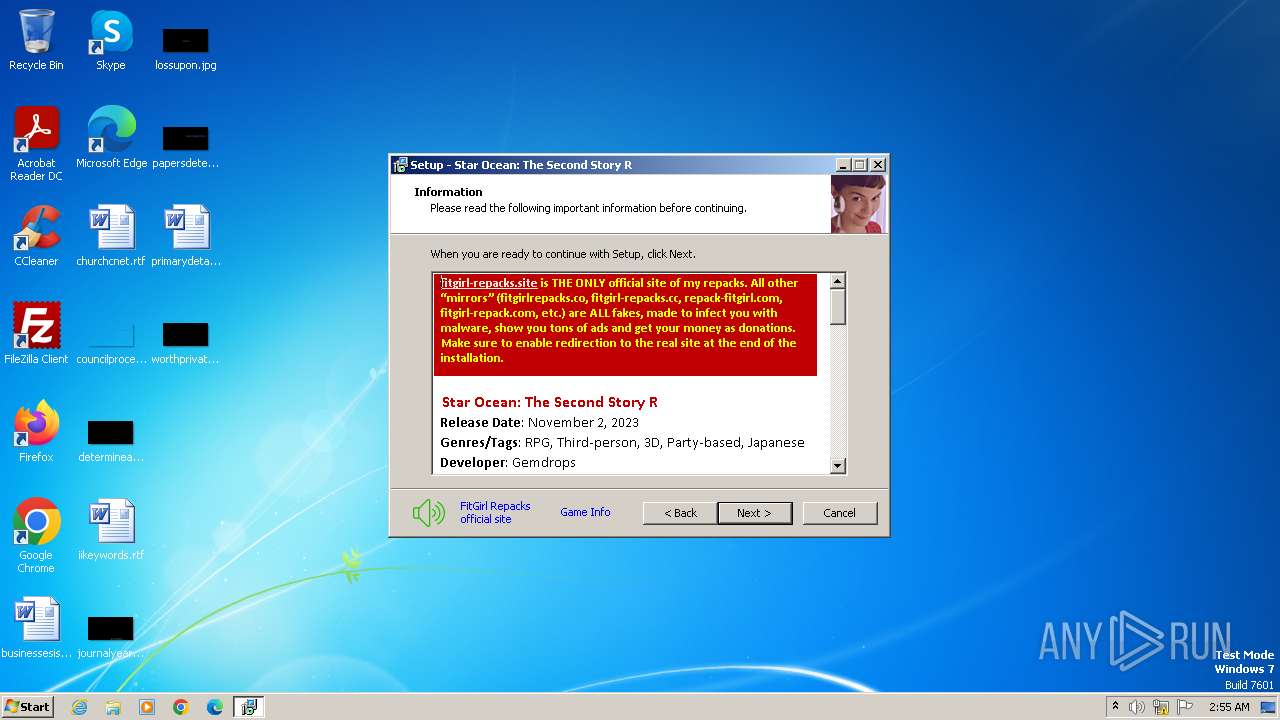Image resolution: width=1280 pixels, height=720 pixels.
Task: Select the journalyear... desktop file
Action: (x=111, y=636)
